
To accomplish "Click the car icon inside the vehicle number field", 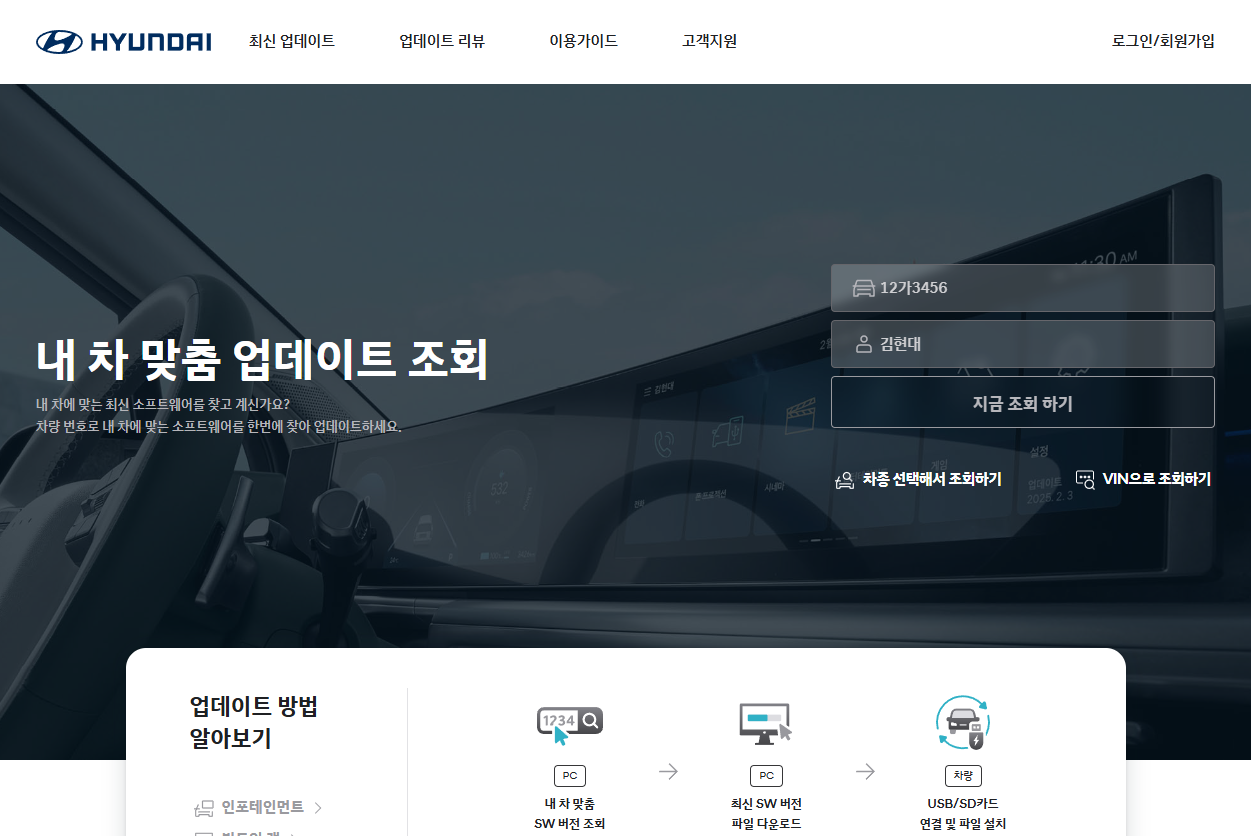I will pyautogui.click(x=864, y=287).
